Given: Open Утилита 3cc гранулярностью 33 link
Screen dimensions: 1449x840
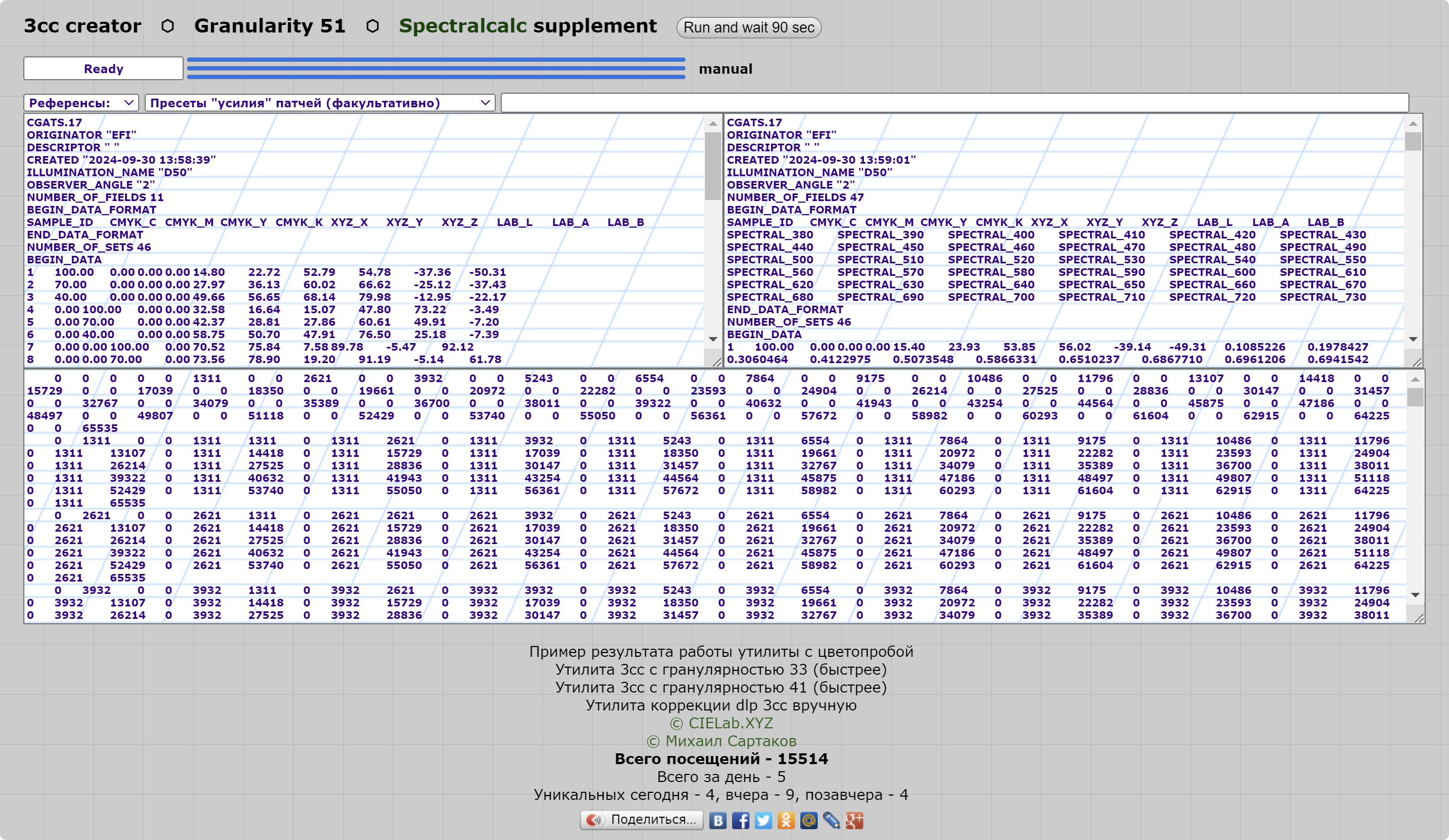Looking at the screenshot, I should point(721,670).
